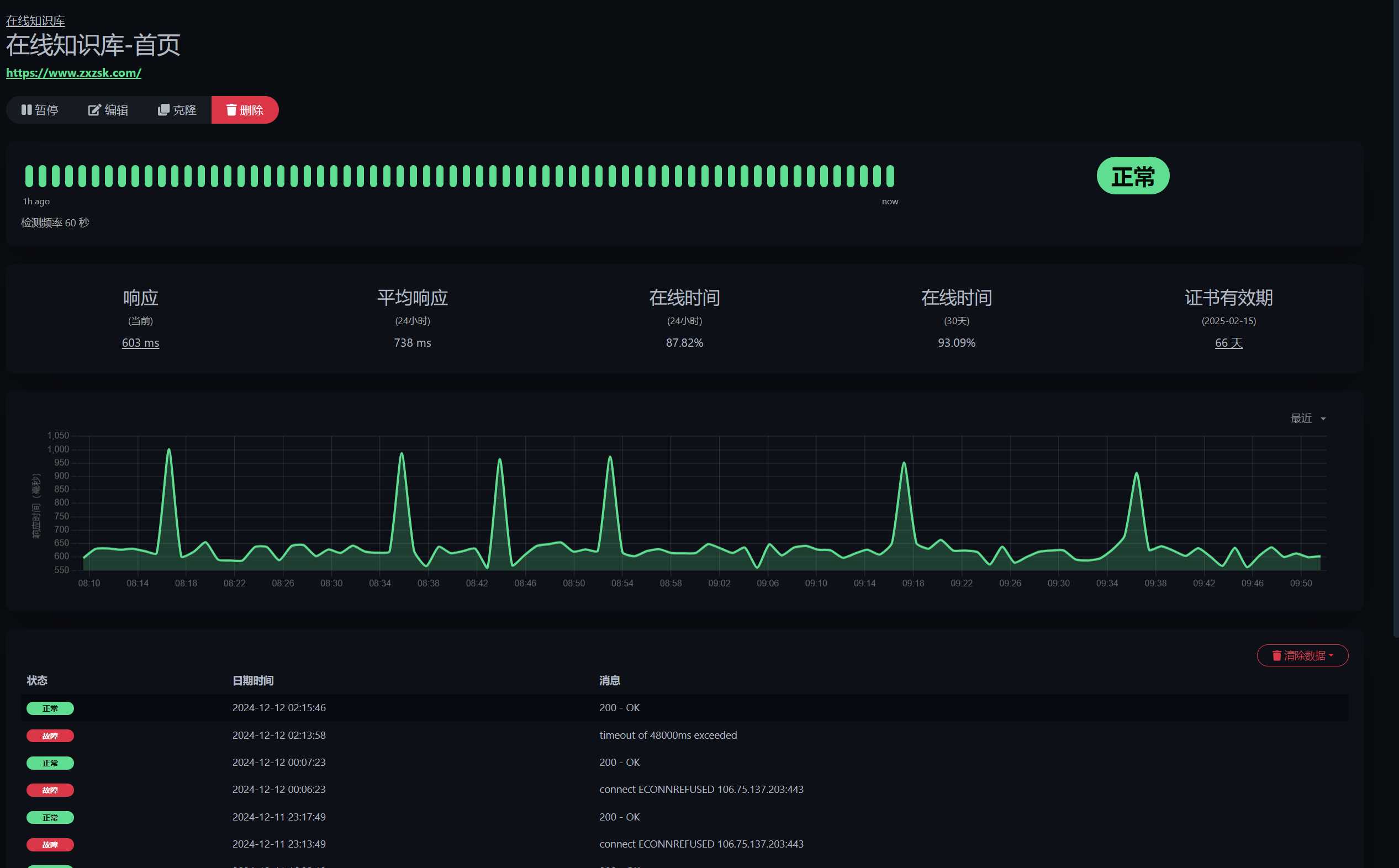Open the https://www.zxzsk.com/ link
Viewport: 1399px width, 868px height.
pyautogui.click(x=73, y=73)
